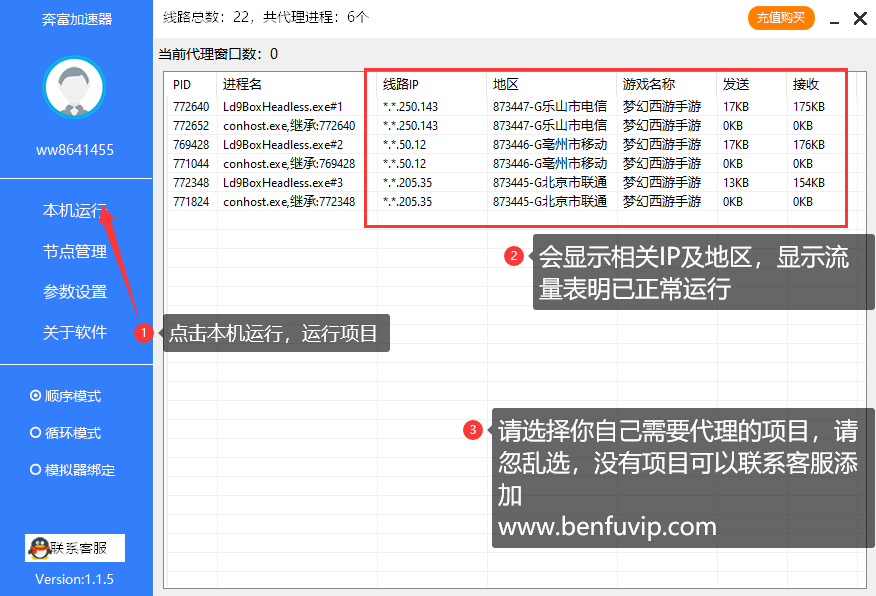The height and width of the screenshot is (596, 876).
Task: Show the 关于软件 page
Action: click(74, 333)
